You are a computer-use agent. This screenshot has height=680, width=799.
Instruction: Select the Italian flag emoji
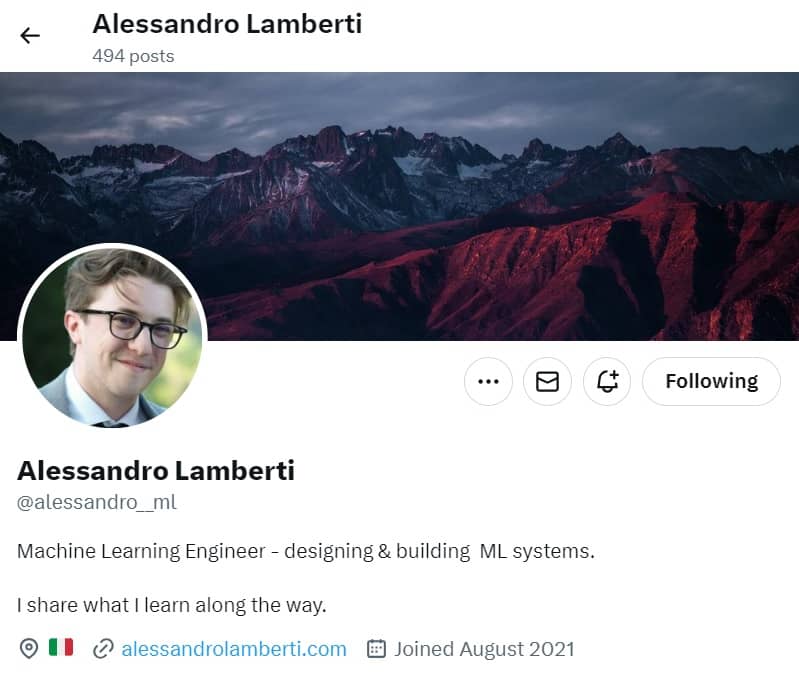(x=61, y=647)
